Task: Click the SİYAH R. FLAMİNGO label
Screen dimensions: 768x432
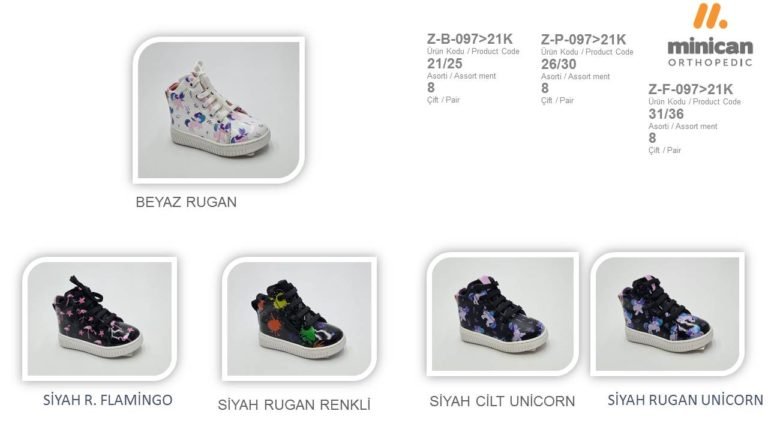Action: [108, 400]
